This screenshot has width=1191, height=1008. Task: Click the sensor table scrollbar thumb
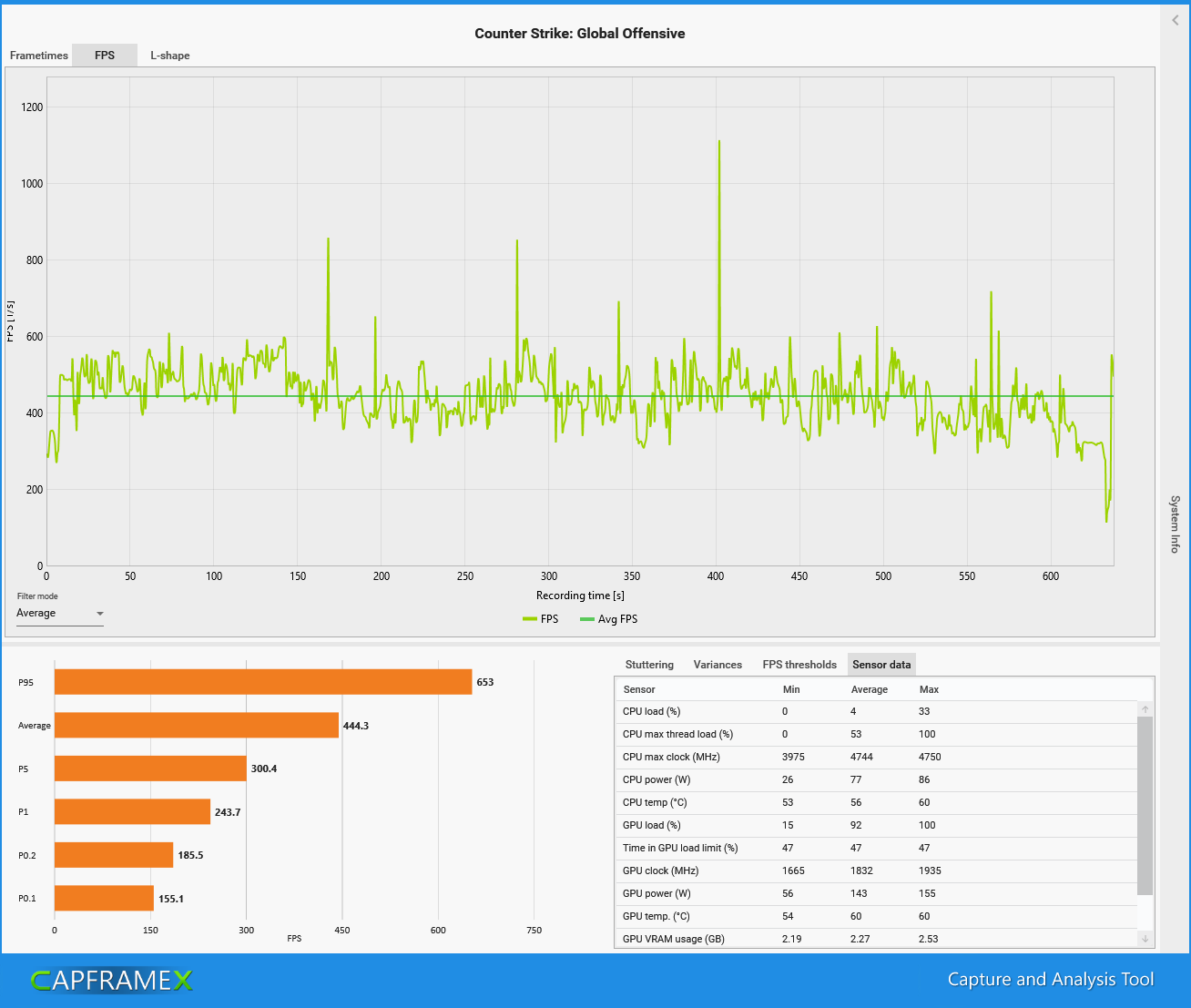click(1145, 805)
